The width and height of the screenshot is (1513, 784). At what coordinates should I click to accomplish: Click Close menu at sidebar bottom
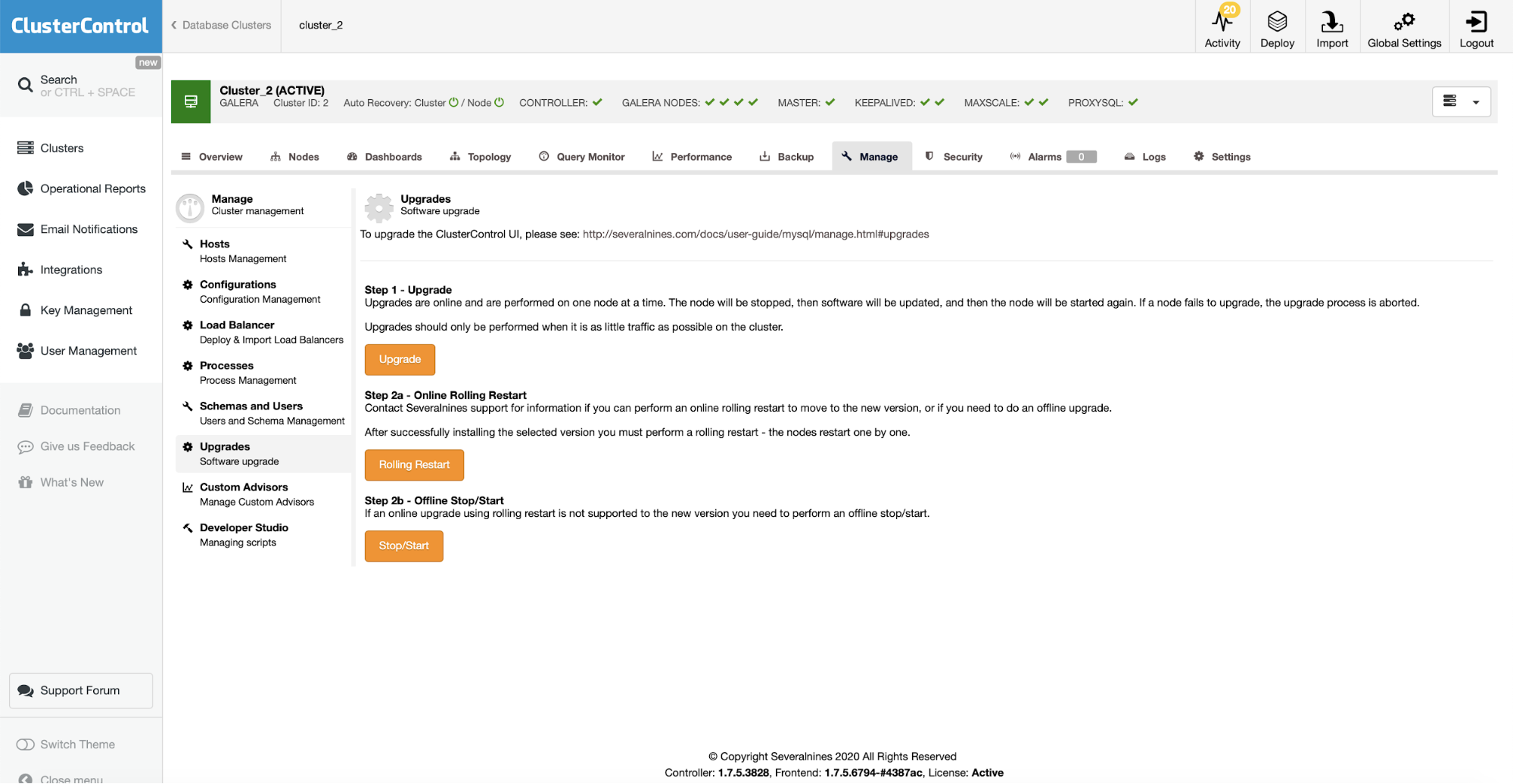(x=61, y=778)
